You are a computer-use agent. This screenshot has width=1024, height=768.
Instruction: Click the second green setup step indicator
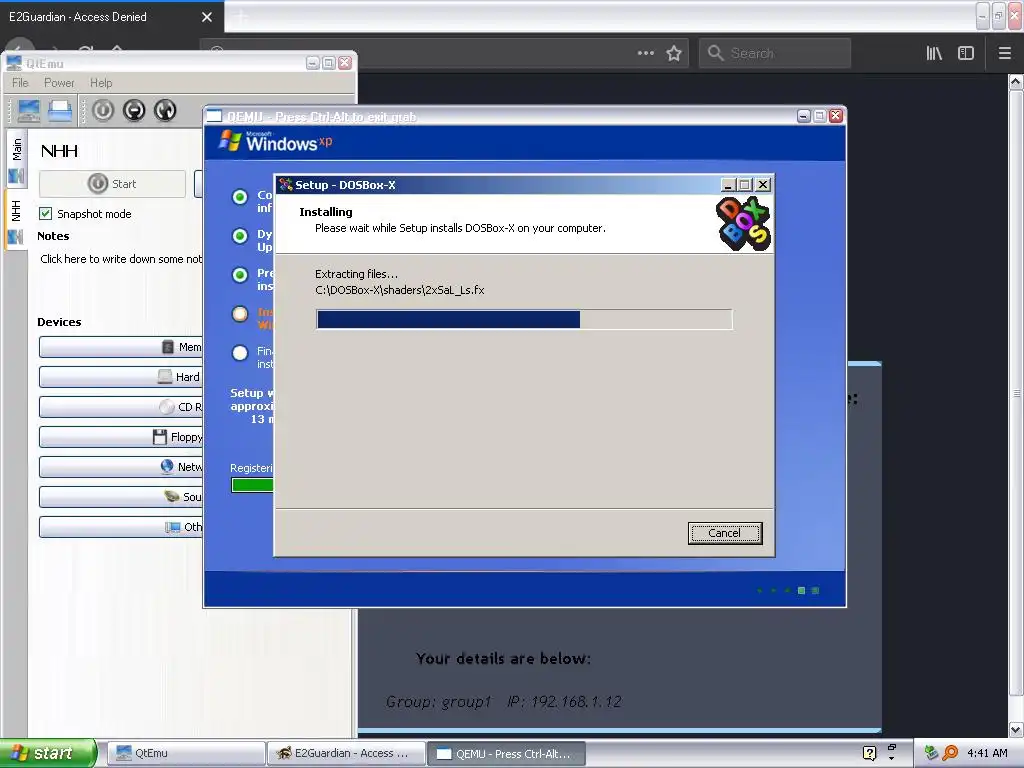click(x=240, y=236)
